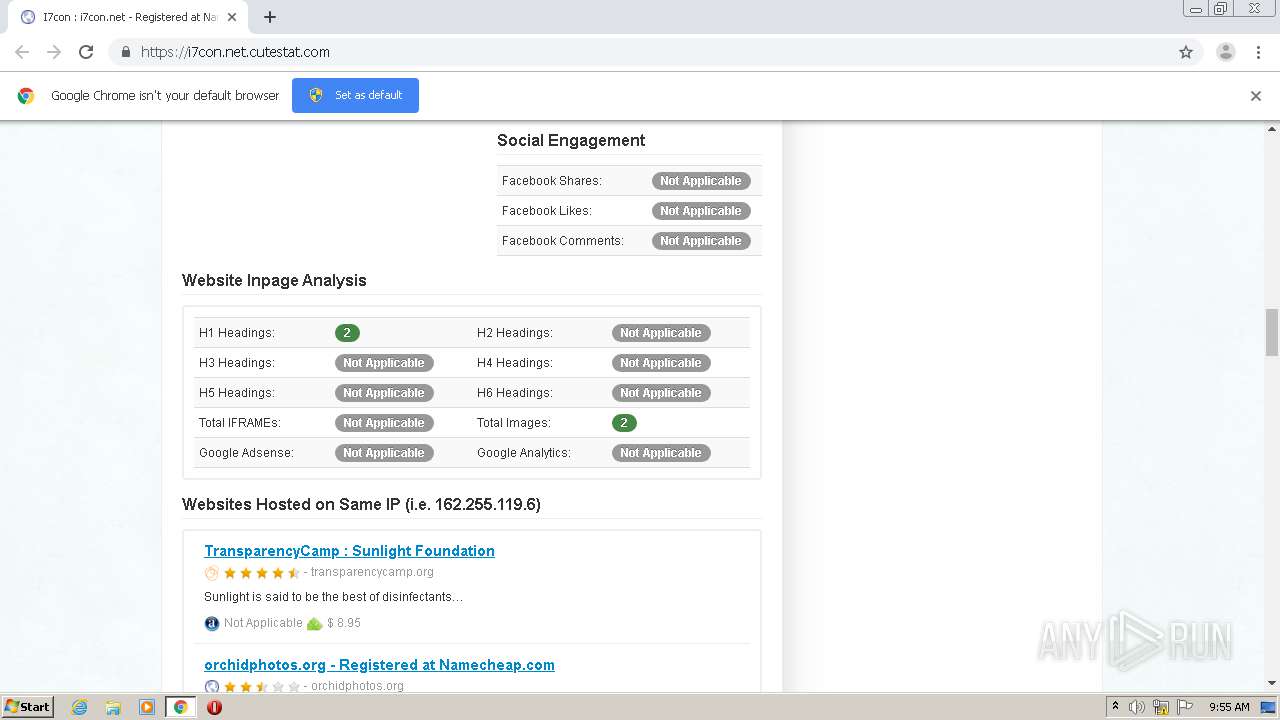Click the Social Engagement heading
The image size is (1280, 720).
pos(571,141)
